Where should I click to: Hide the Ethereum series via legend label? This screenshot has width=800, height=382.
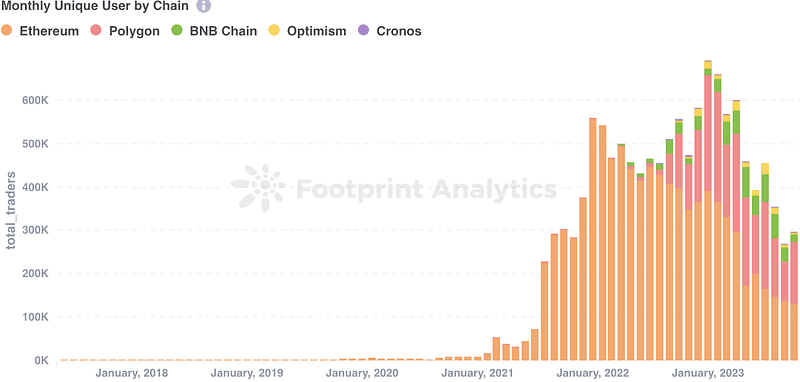tap(49, 31)
